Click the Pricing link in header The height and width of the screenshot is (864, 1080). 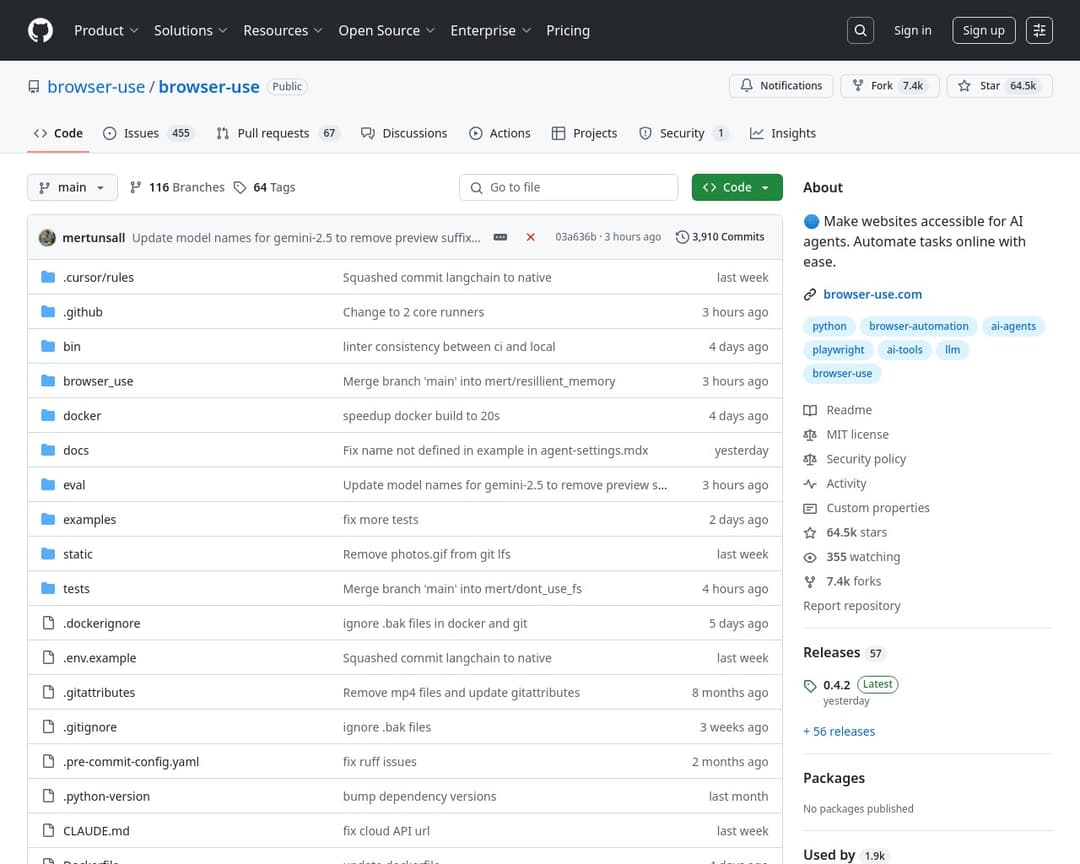coord(568,30)
